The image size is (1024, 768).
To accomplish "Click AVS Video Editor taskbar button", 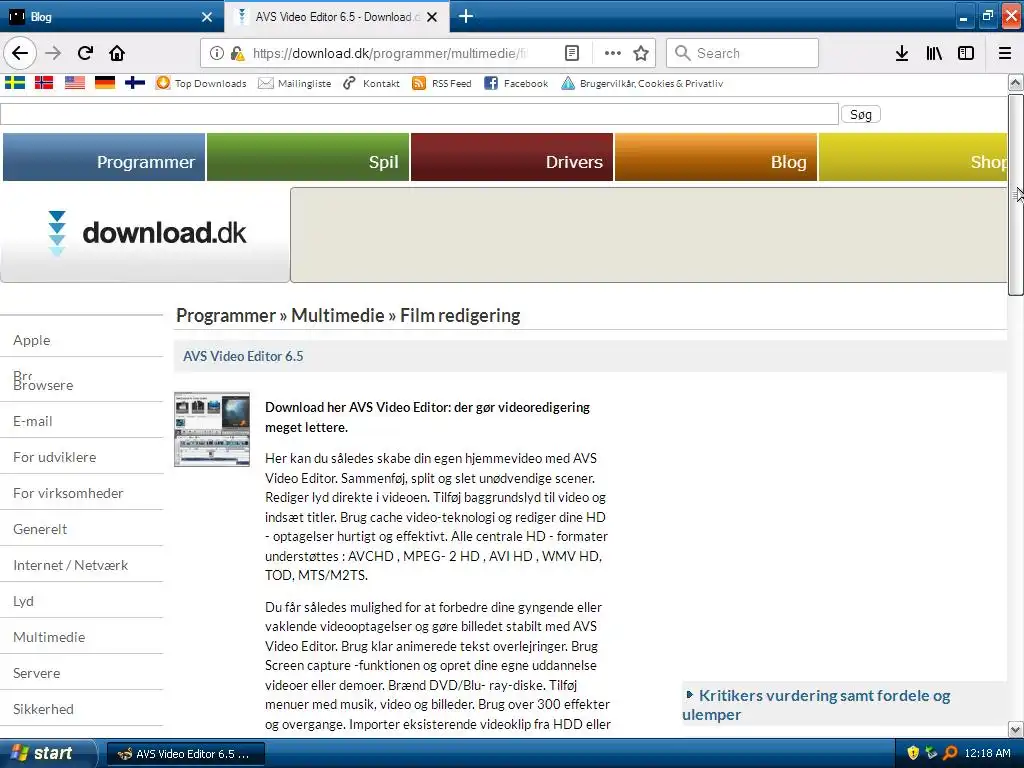I will pyautogui.click(x=185, y=754).
